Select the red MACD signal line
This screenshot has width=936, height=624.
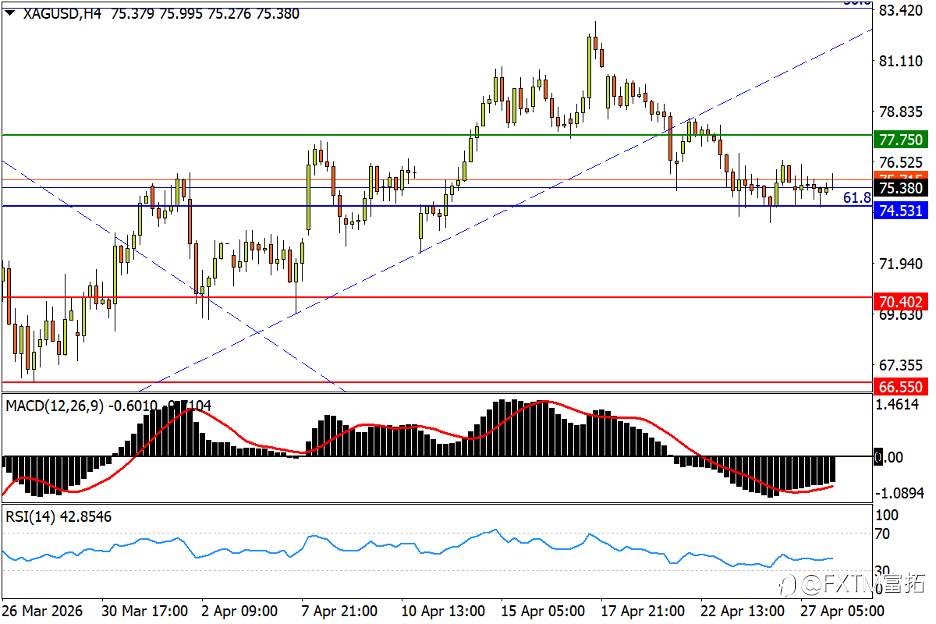pos(418,426)
